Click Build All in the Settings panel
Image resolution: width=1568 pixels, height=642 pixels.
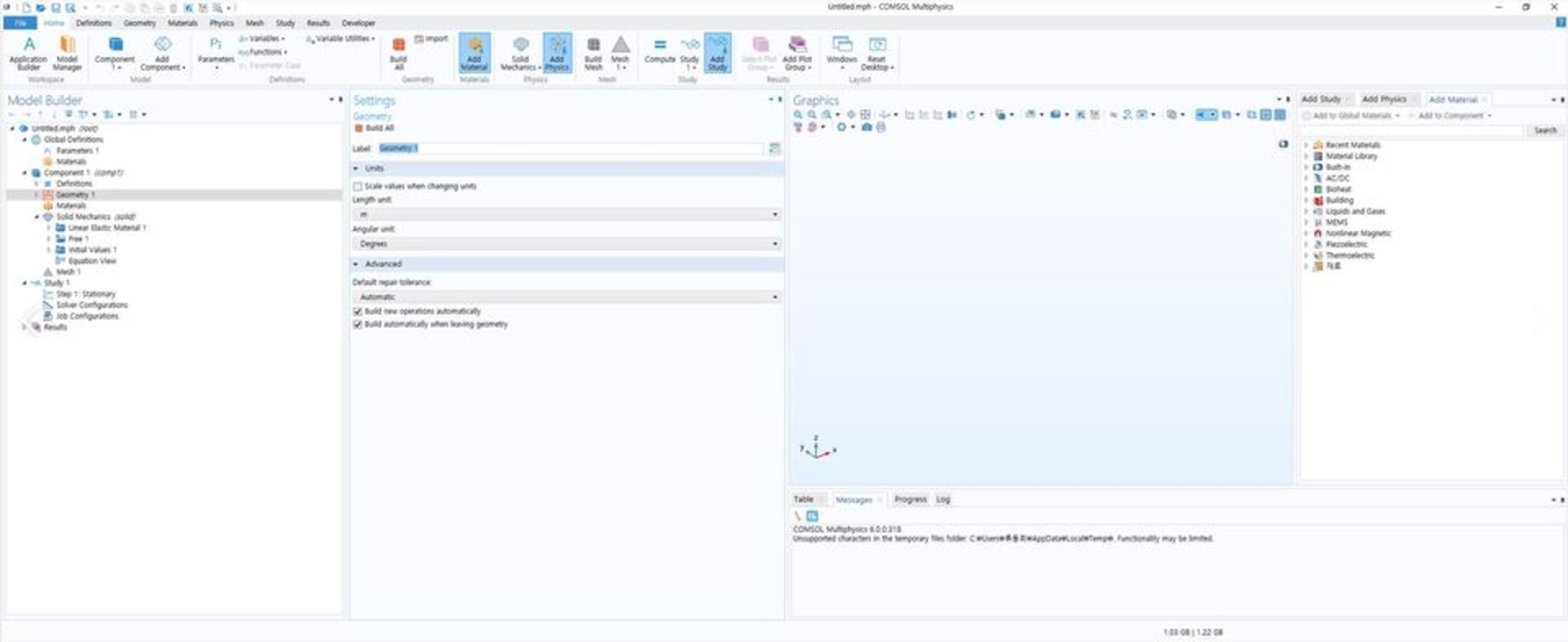click(x=374, y=128)
